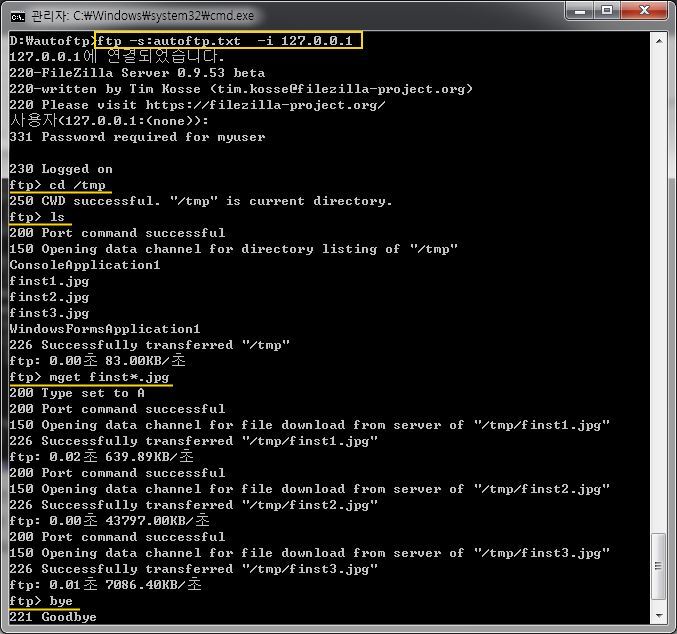Click the 'ftp> bye' command

pos(41,601)
